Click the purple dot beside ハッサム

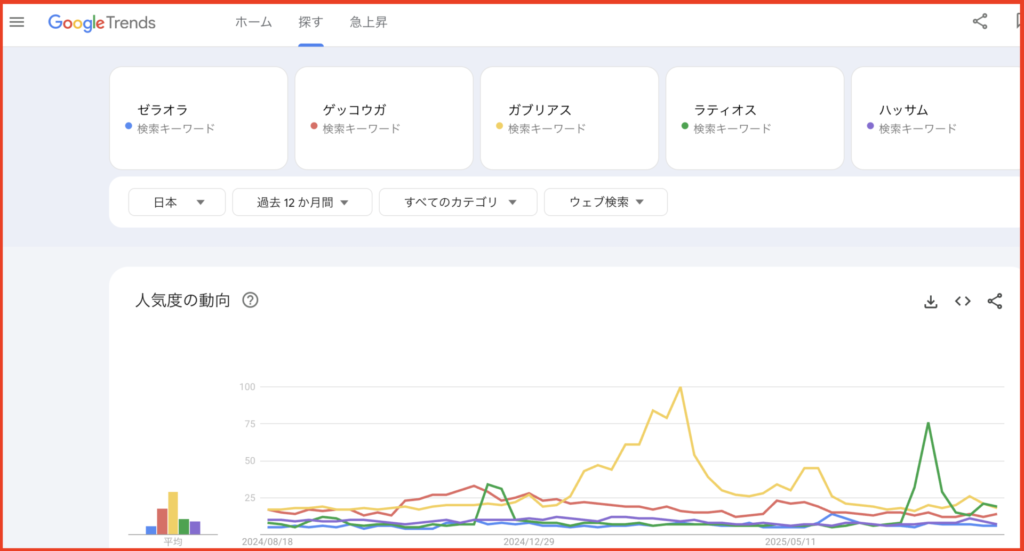[x=871, y=126]
